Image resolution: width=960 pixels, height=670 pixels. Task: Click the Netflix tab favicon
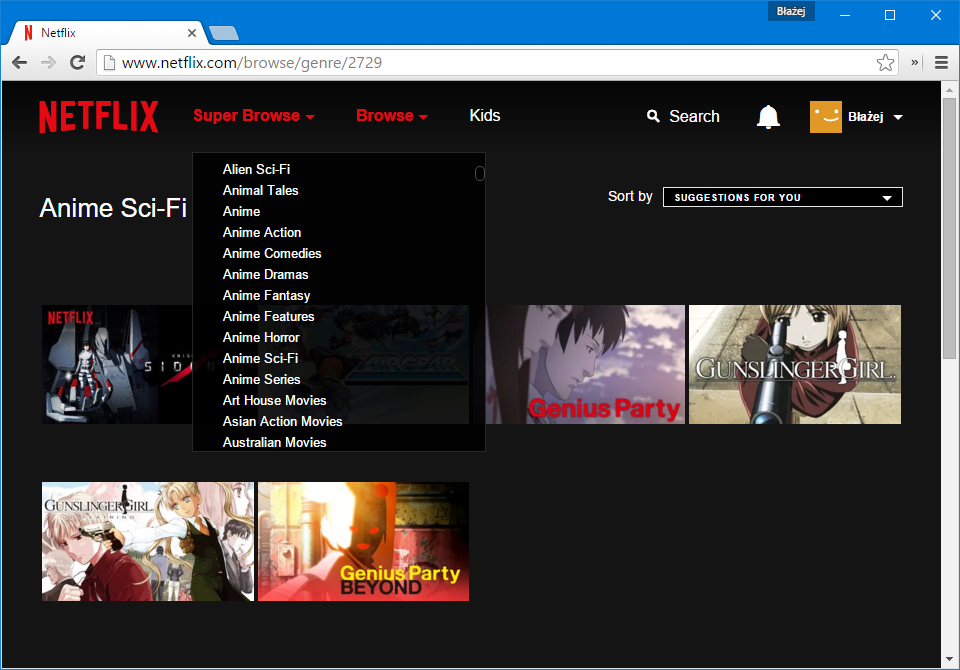coord(28,32)
